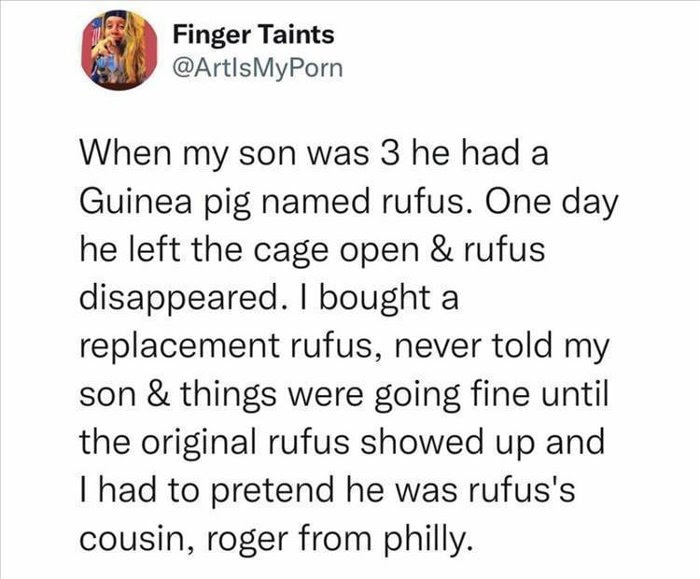Click the phrase "One day" in the tweet
The height and width of the screenshot is (579, 700).
tap(549, 203)
